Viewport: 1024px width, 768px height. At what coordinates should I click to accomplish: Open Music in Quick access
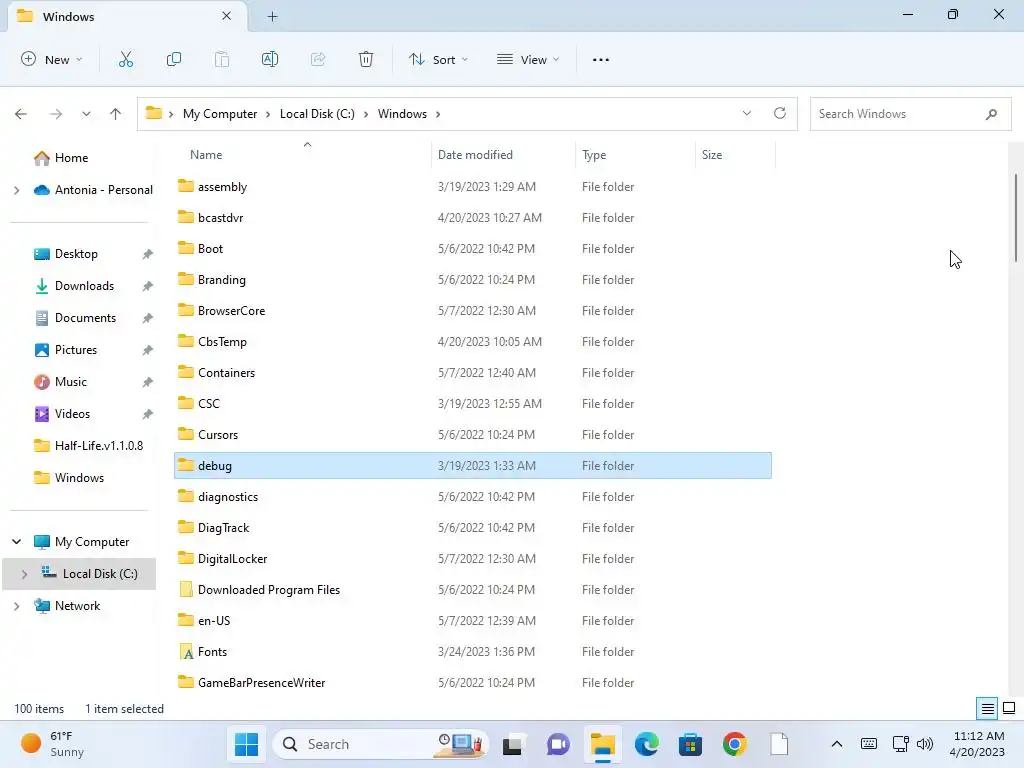coord(71,382)
